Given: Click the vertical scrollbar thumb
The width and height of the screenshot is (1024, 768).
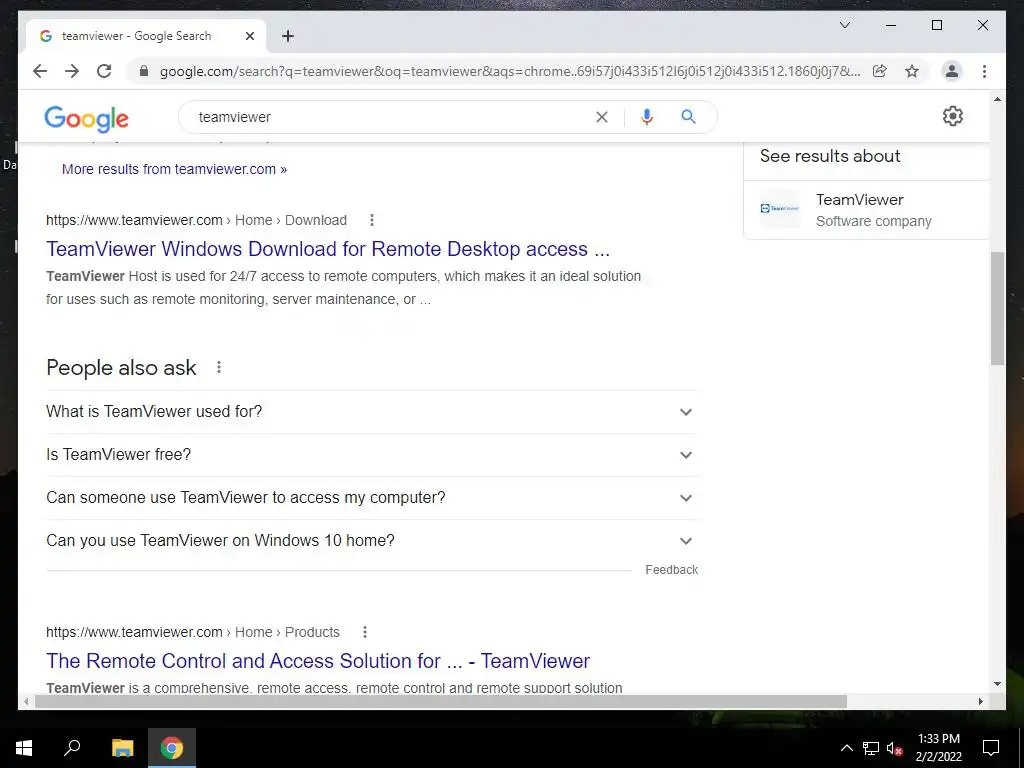Looking at the screenshot, I should tap(997, 308).
